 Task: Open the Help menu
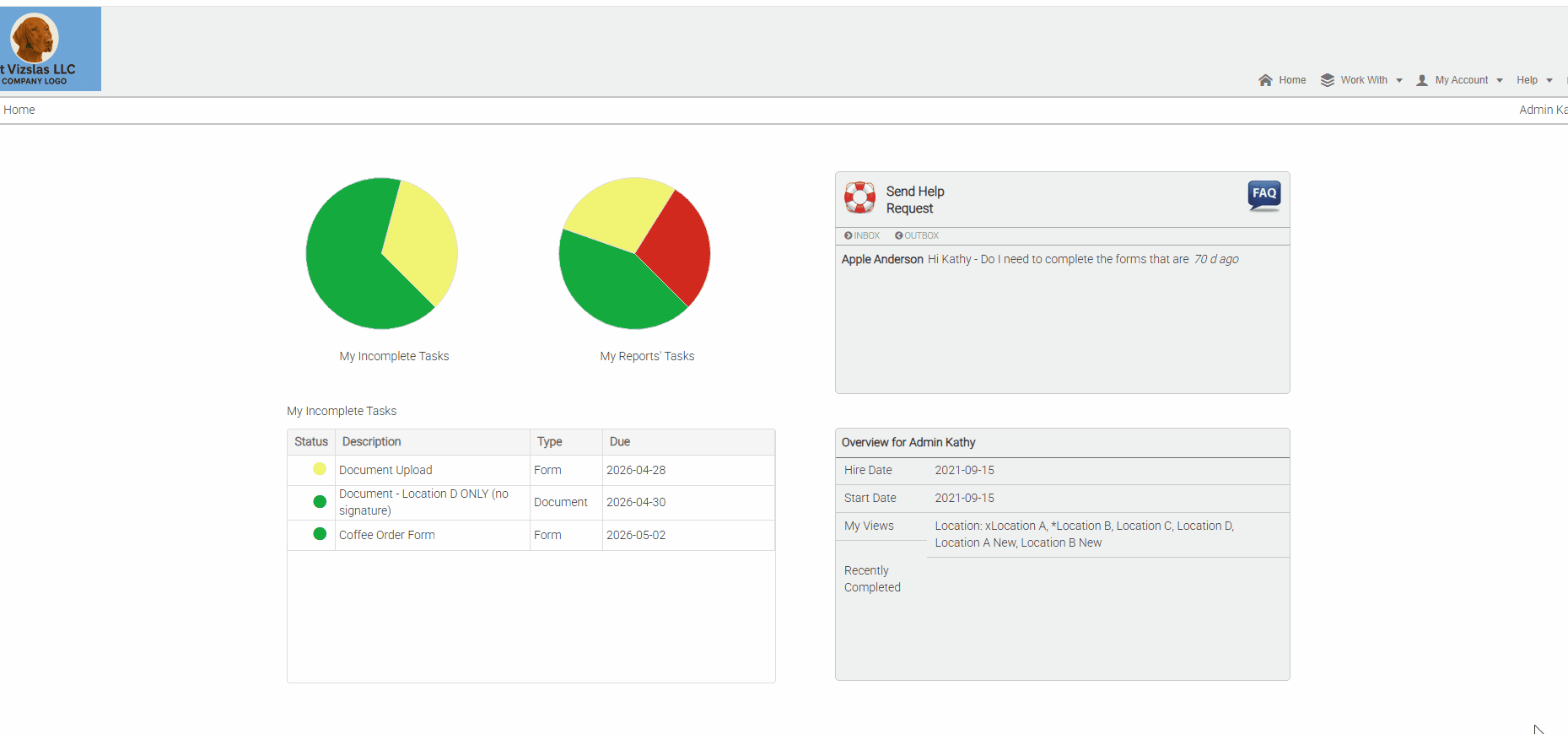click(1527, 80)
